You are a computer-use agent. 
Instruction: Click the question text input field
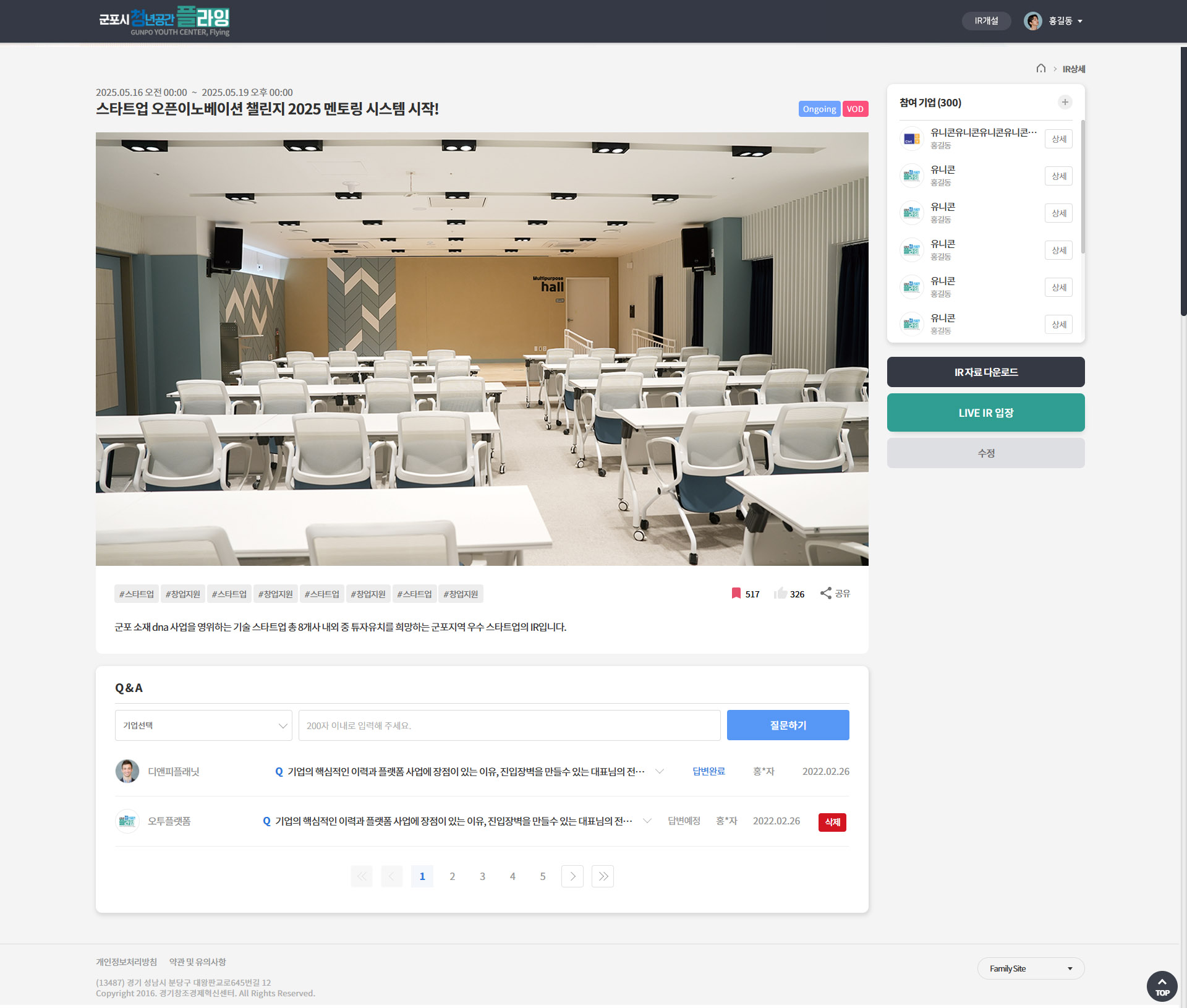(x=509, y=725)
